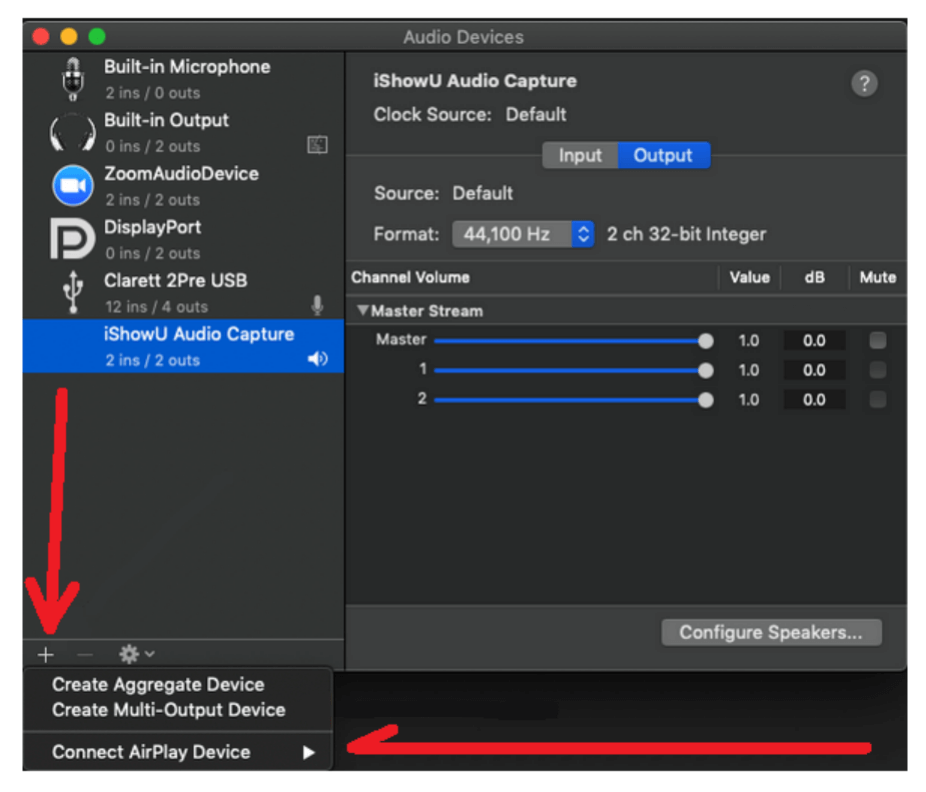Switch to the Output tab
The width and height of the screenshot is (926, 792).
[x=663, y=155]
